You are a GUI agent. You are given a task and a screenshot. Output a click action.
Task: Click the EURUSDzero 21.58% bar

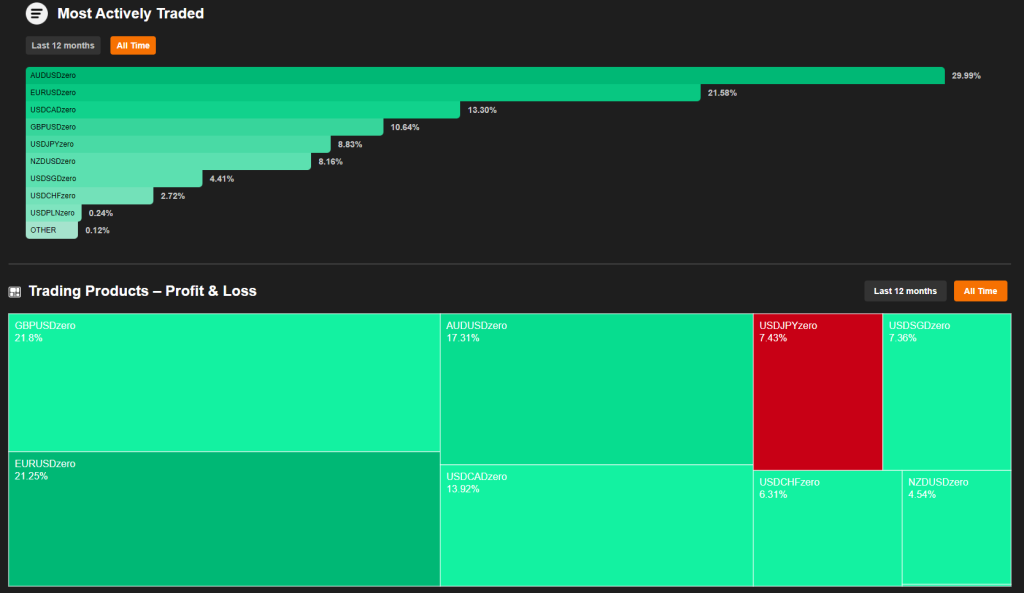363,93
